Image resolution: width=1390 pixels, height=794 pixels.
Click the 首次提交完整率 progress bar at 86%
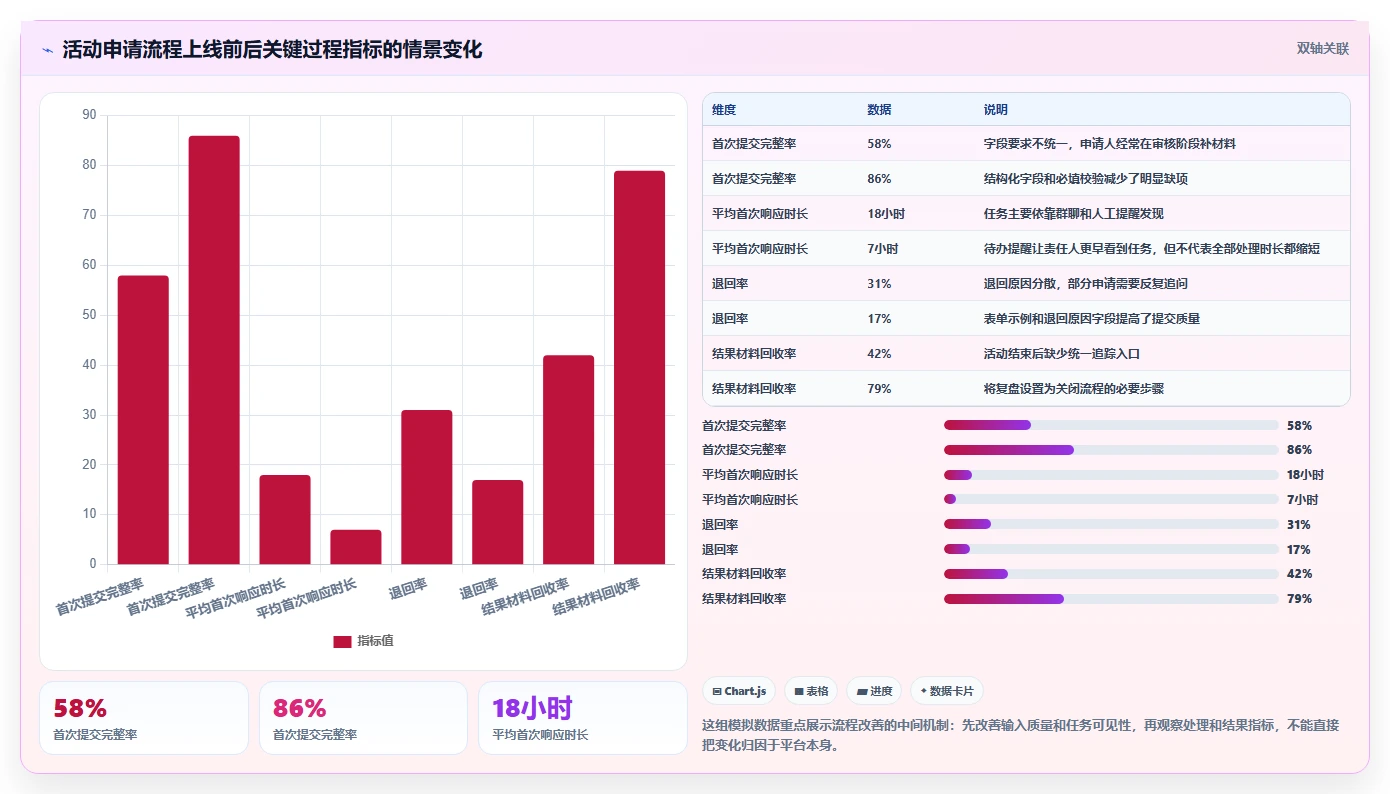pyautogui.click(x=1111, y=450)
